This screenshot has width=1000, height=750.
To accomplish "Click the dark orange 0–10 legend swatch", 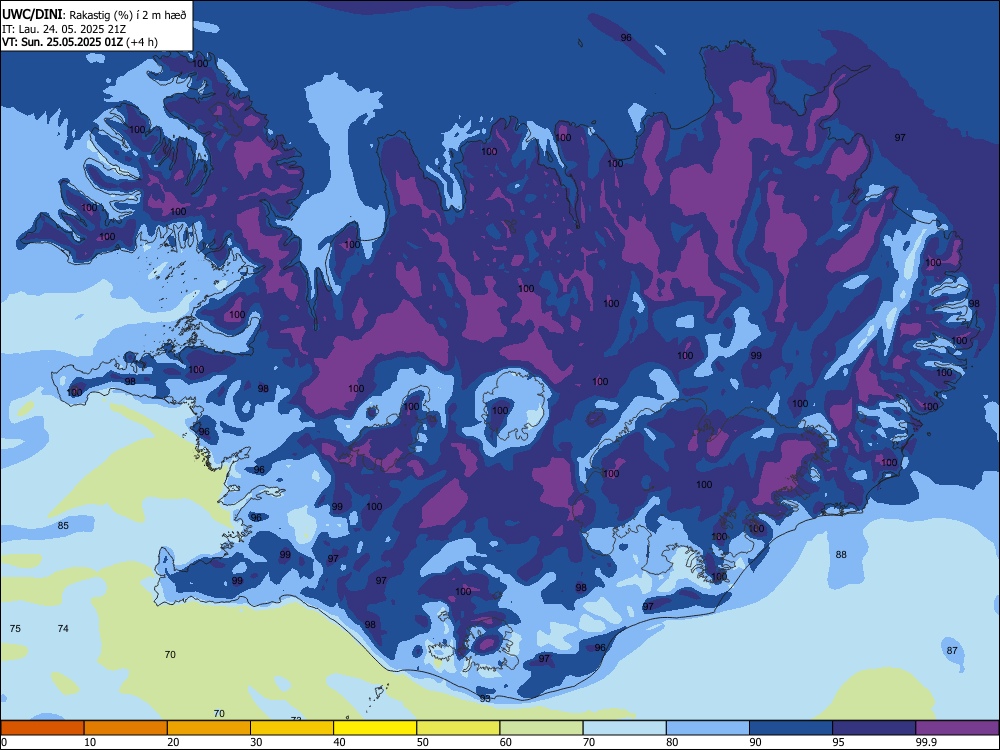I will click(x=42, y=728).
